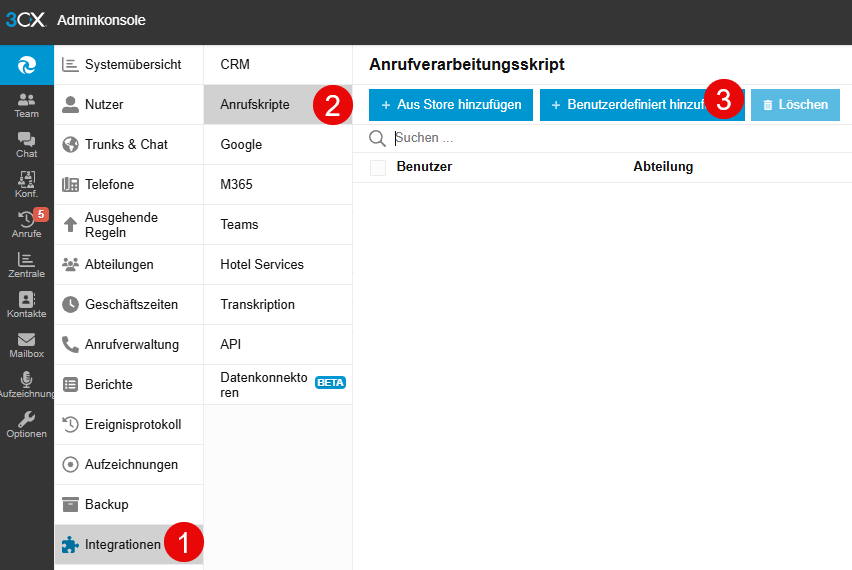Open Optionen wrench icon

point(27,424)
